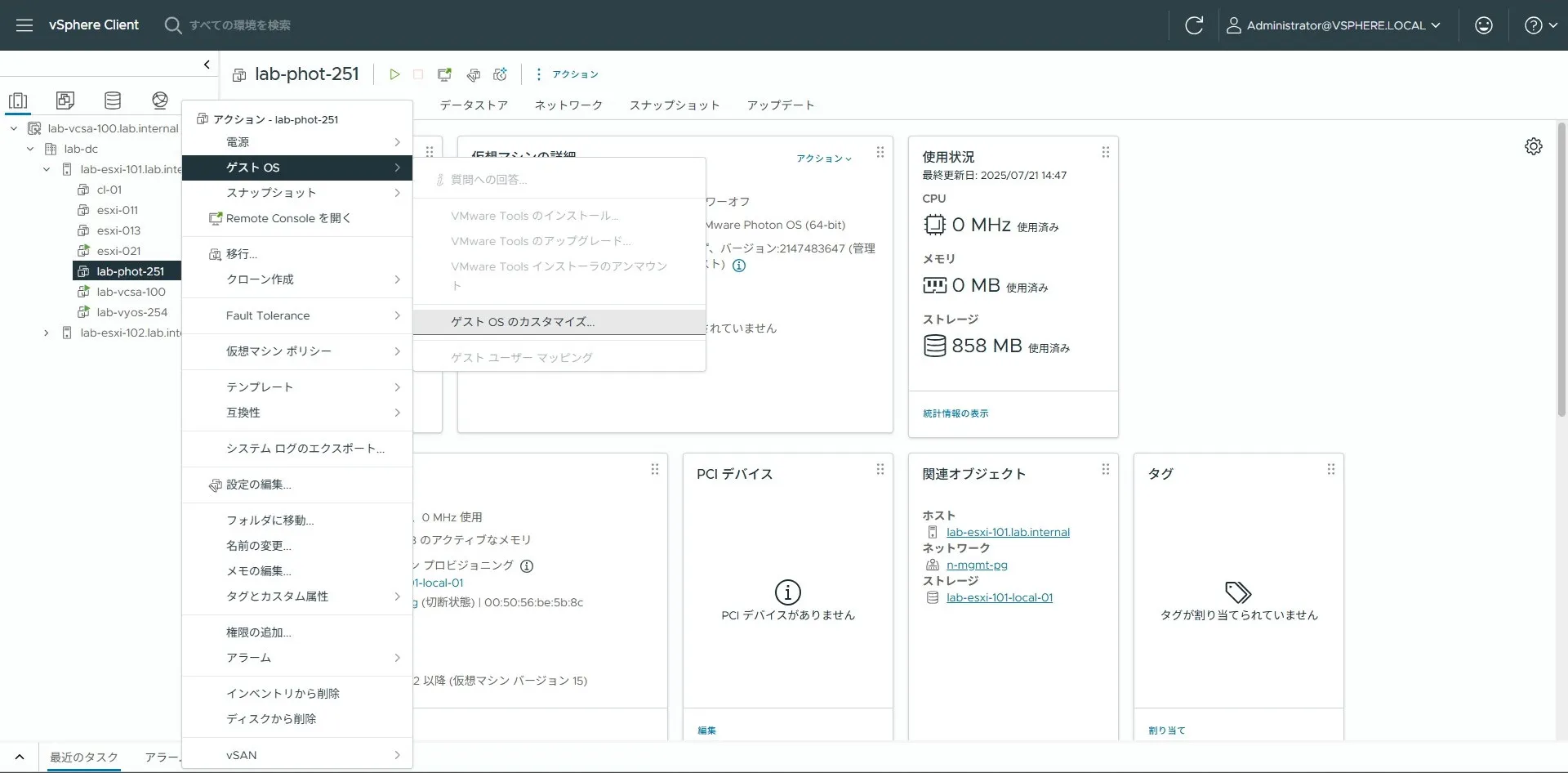Choose ディスクから削除
The width and height of the screenshot is (1568, 773).
pos(297,719)
